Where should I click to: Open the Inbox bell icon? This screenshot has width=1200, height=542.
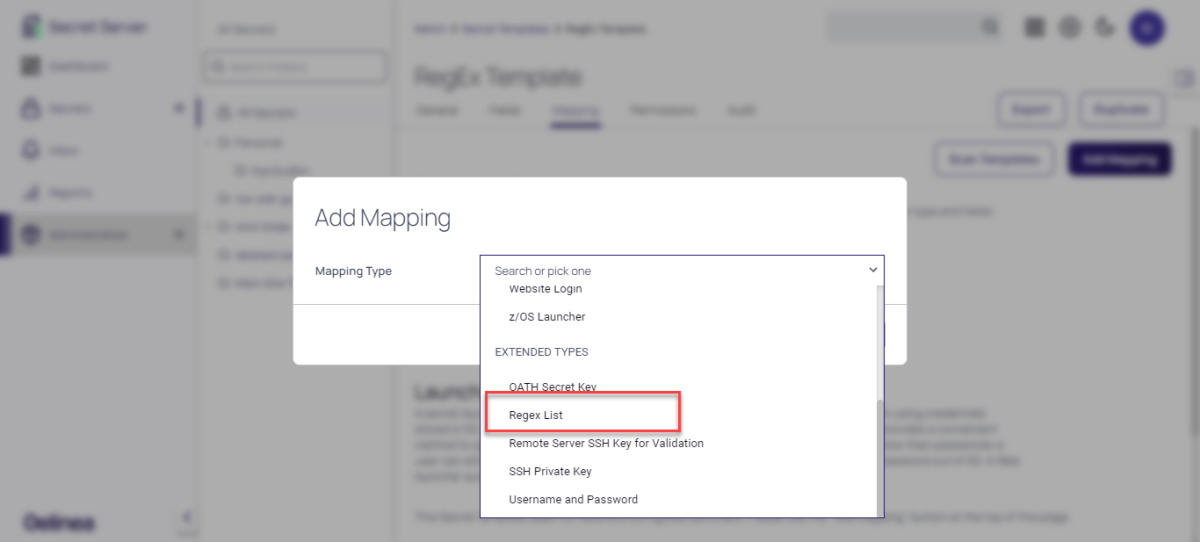[x=31, y=150]
